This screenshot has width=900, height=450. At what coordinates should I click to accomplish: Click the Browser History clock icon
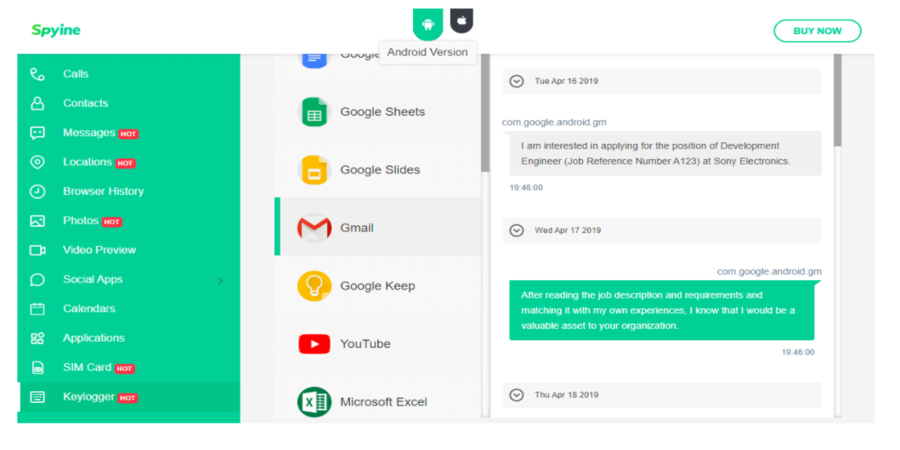[x=37, y=192]
